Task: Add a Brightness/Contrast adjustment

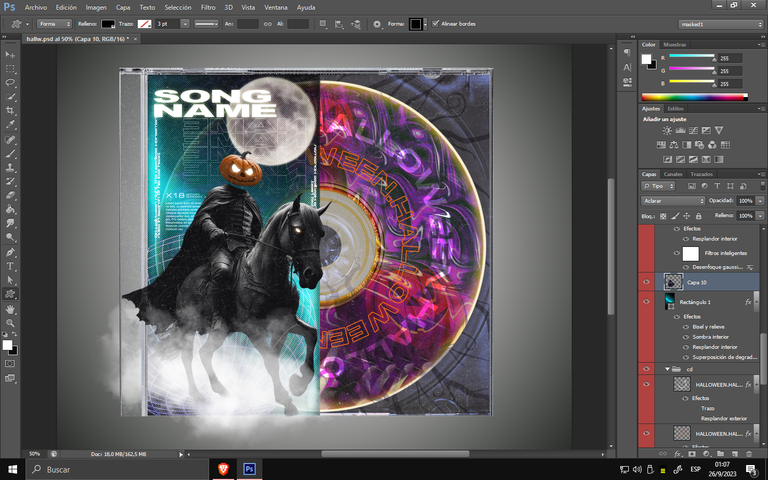Action: coord(667,130)
